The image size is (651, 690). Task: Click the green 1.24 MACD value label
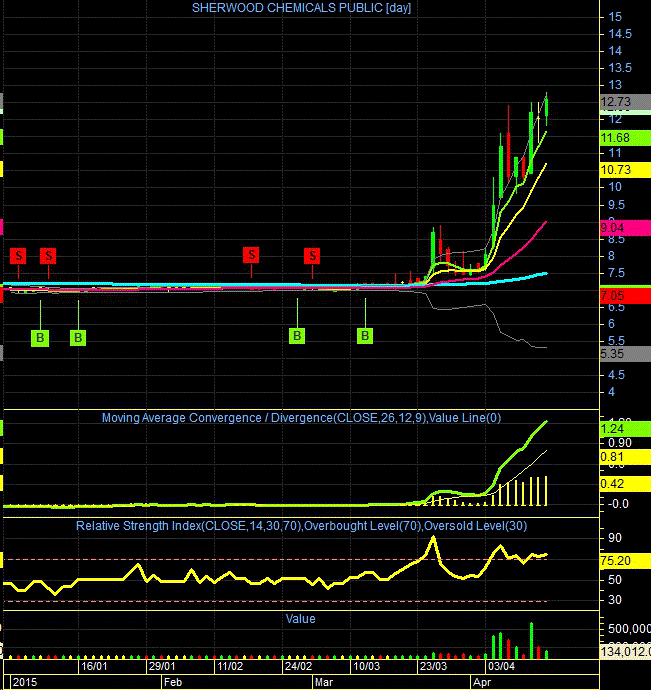click(x=625, y=429)
